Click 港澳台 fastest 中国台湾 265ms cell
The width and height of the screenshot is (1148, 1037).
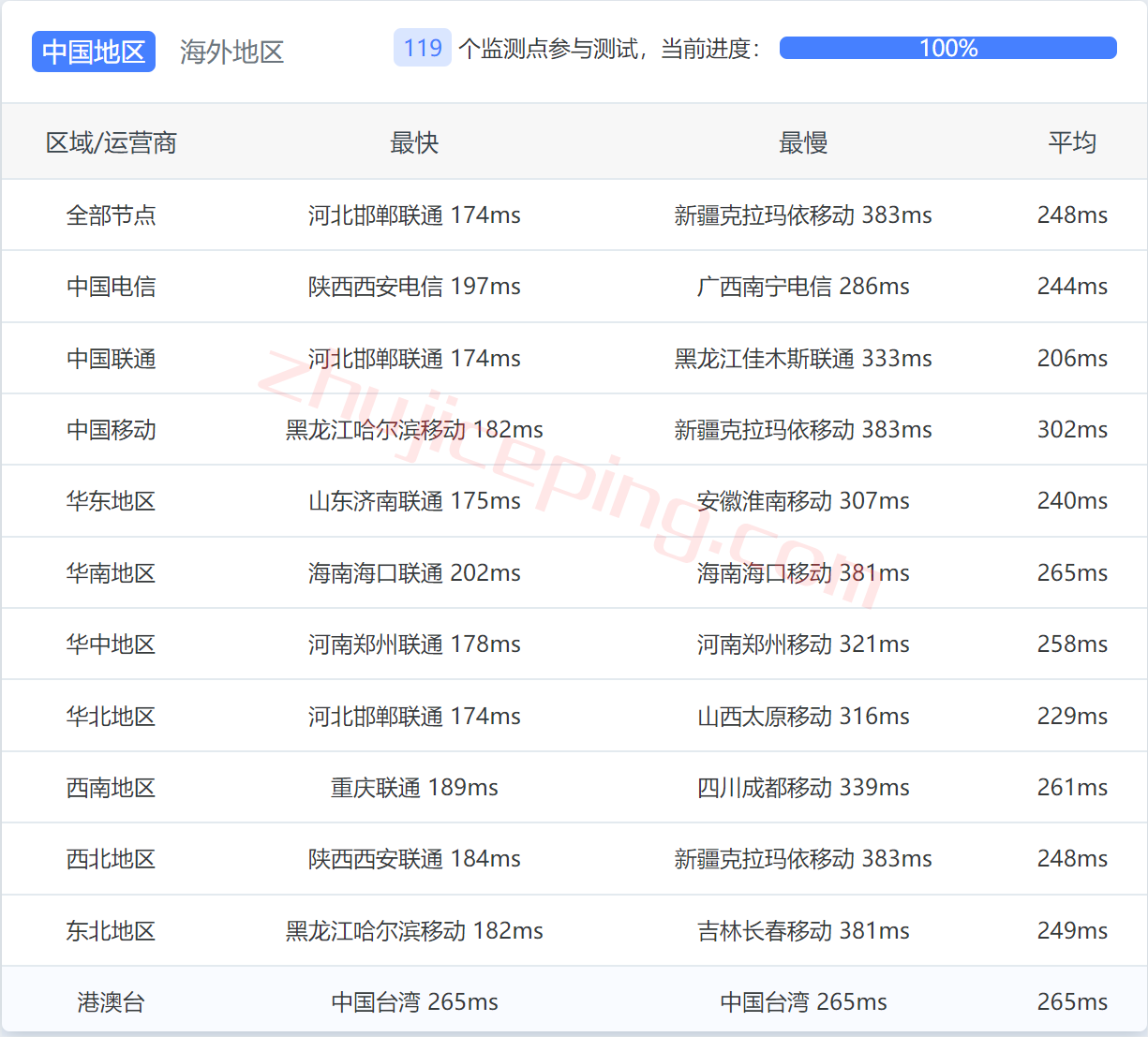click(414, 1001)
